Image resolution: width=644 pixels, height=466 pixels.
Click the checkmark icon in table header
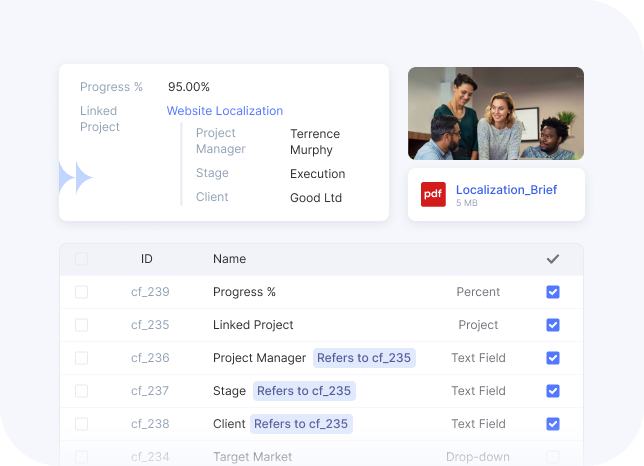(x=553, y=259)
